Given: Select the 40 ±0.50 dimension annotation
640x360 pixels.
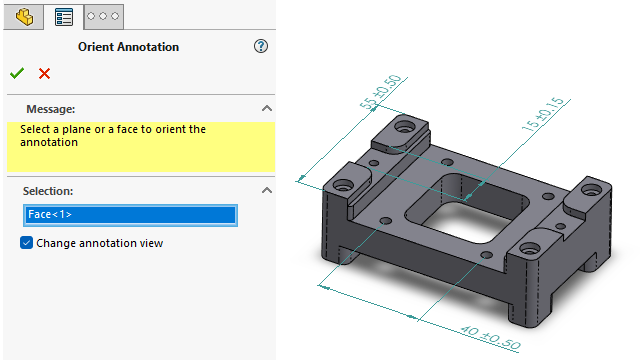Looking at the screenshot, I should [x=491, y=337].
